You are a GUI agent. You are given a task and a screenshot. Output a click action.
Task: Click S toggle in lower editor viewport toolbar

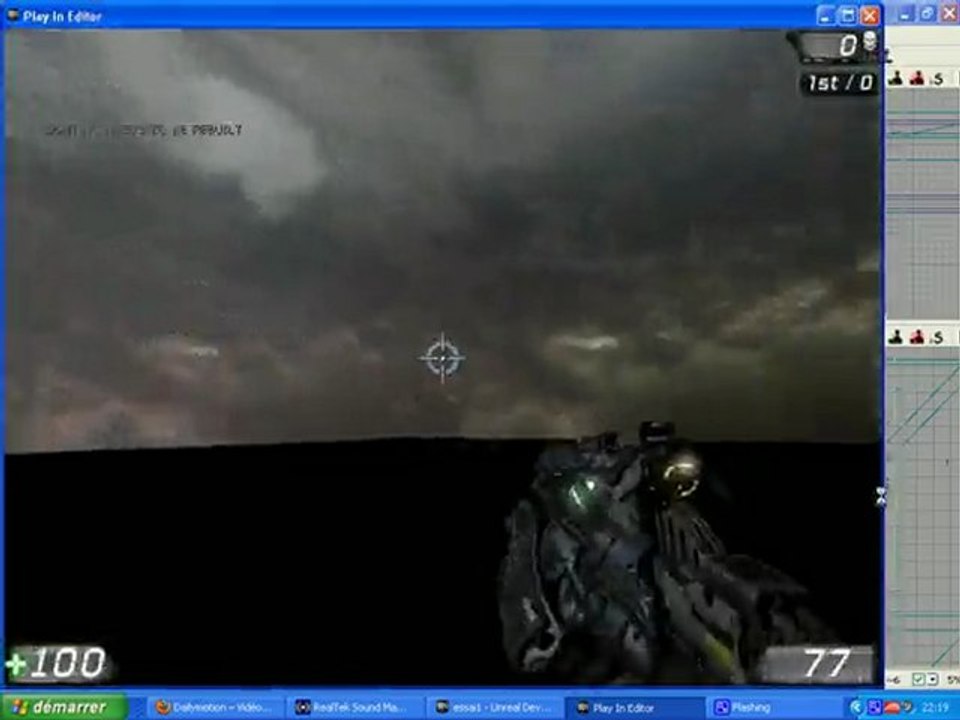(x=937, y=337)
